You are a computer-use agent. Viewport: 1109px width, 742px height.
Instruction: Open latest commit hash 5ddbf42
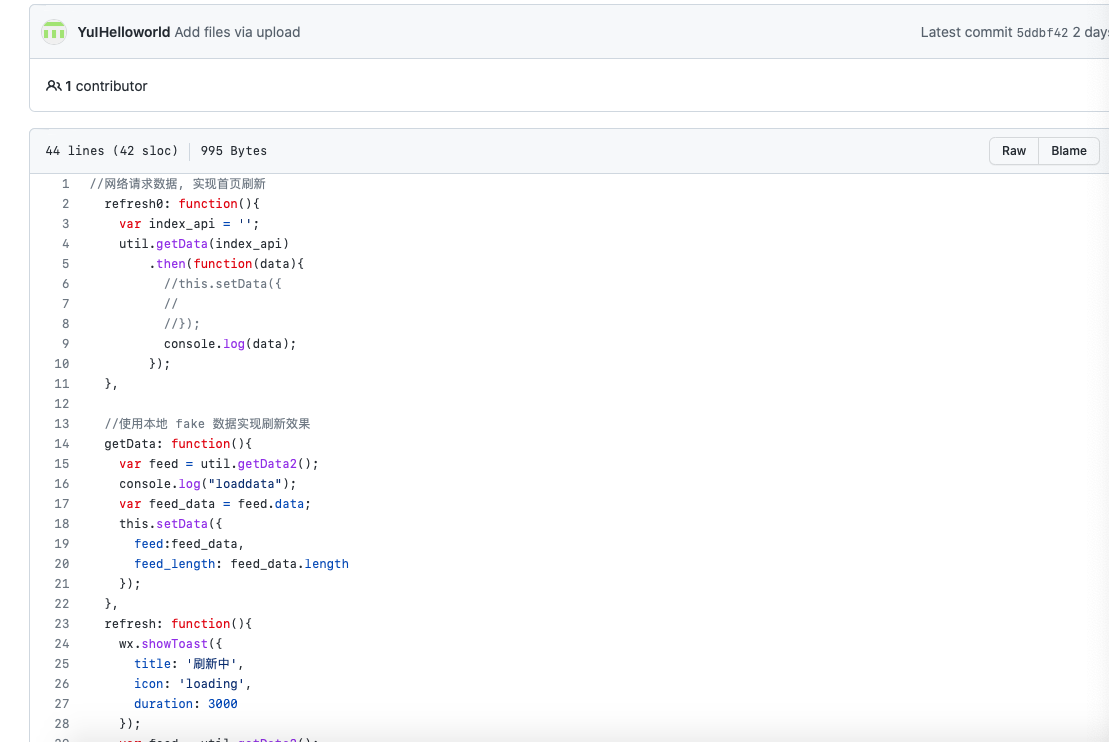click(x=1042, y=33)
